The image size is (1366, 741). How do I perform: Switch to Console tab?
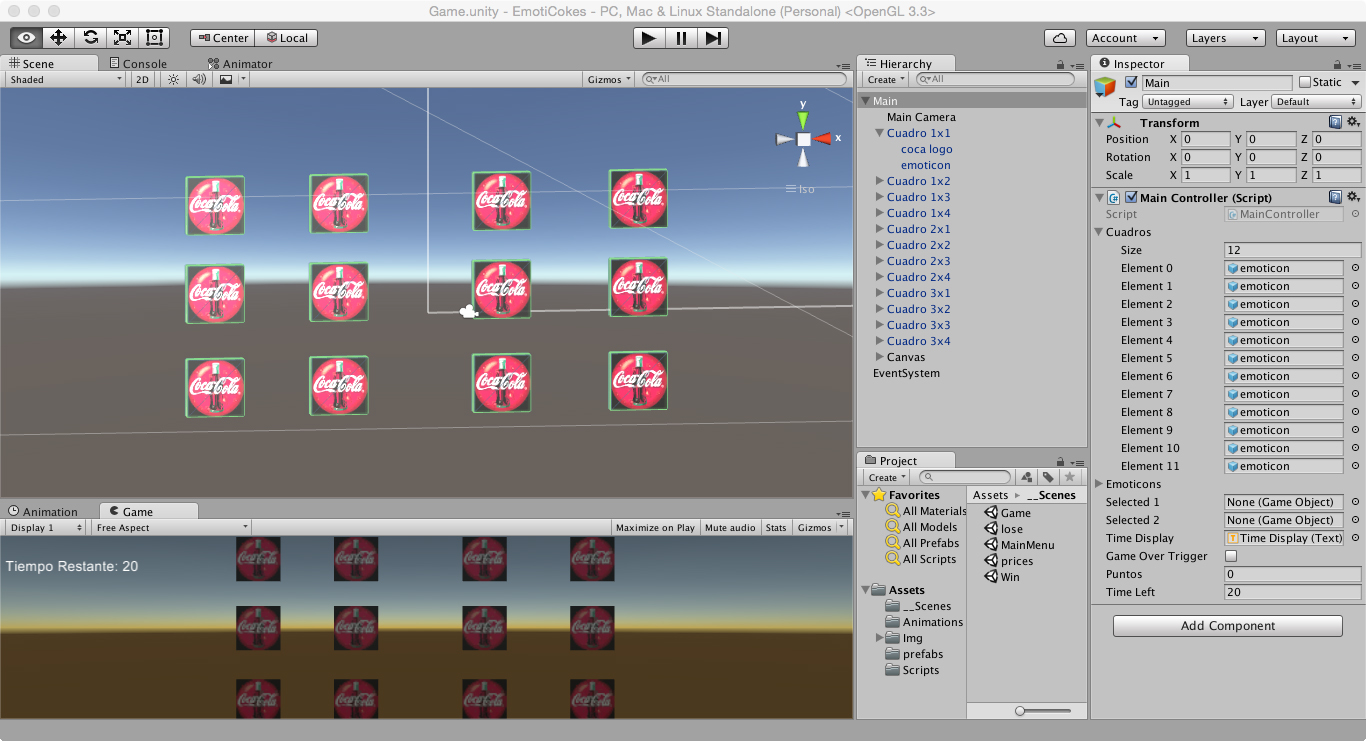(x=137, y=63)
